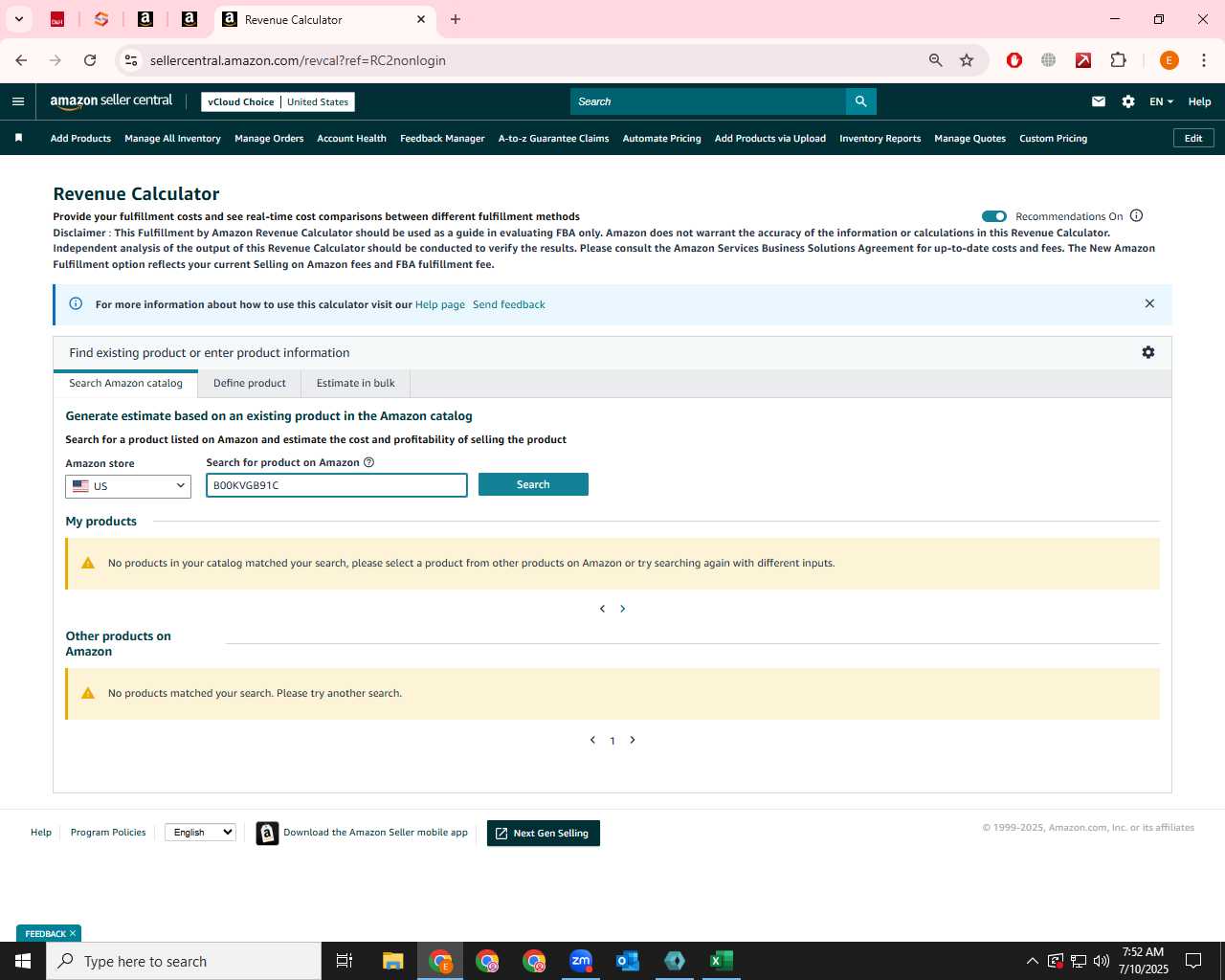Open the Recommendations info icon
1225x980 pixels.
(x=1137, y=215)
